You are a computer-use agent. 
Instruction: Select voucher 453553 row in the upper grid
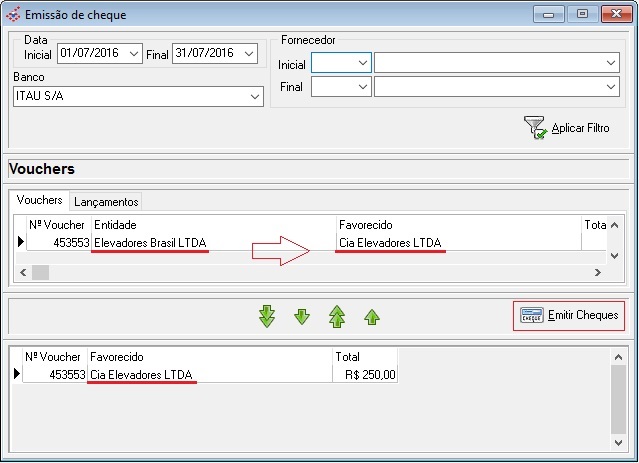(x=60, y=242)
